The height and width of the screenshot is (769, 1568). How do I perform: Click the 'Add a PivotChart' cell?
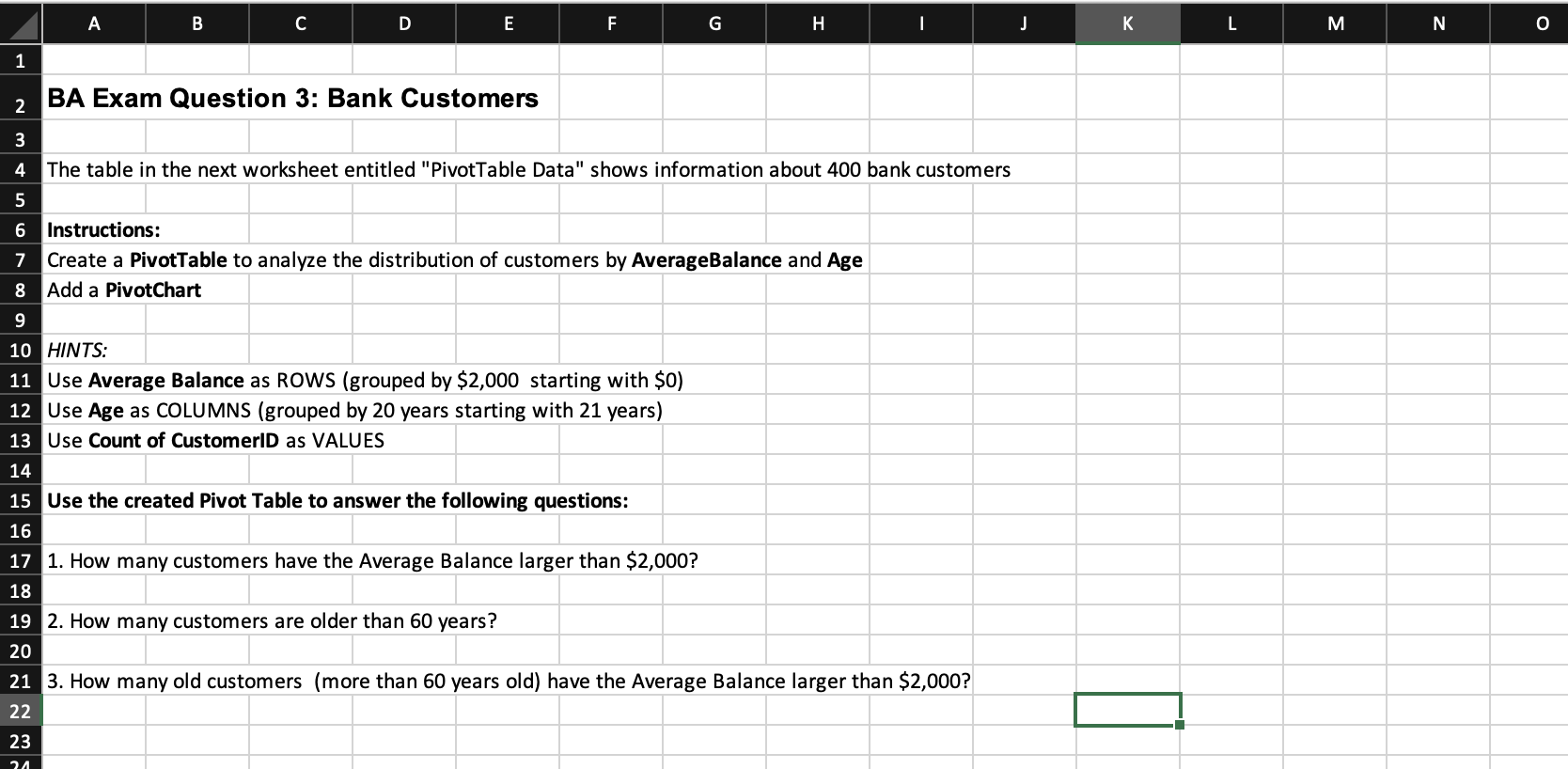coord(124,290)
